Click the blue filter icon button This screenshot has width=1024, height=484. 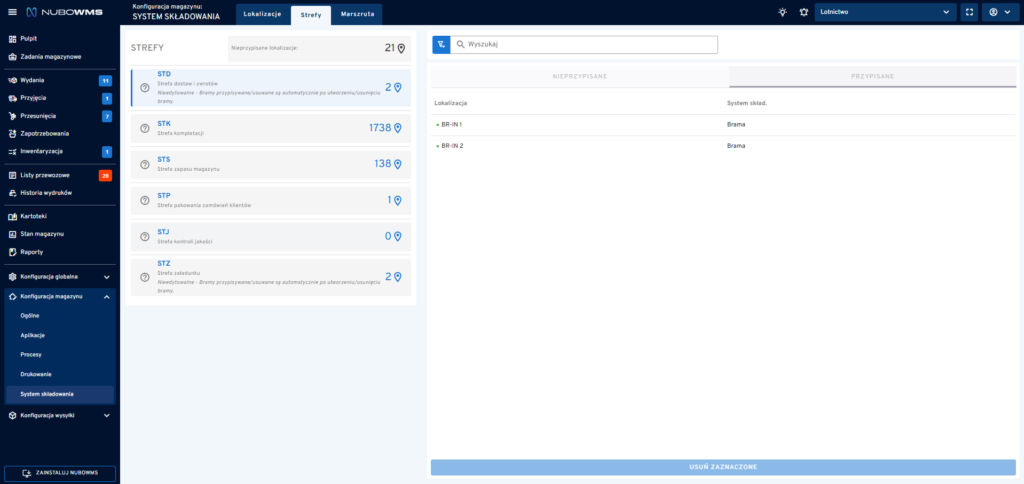tap(441, 44)
